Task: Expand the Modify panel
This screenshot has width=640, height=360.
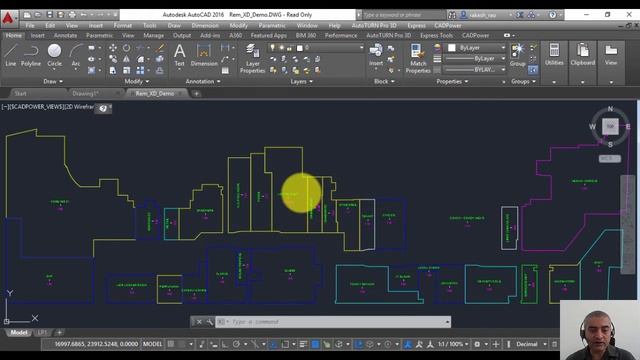Action: 137,81
